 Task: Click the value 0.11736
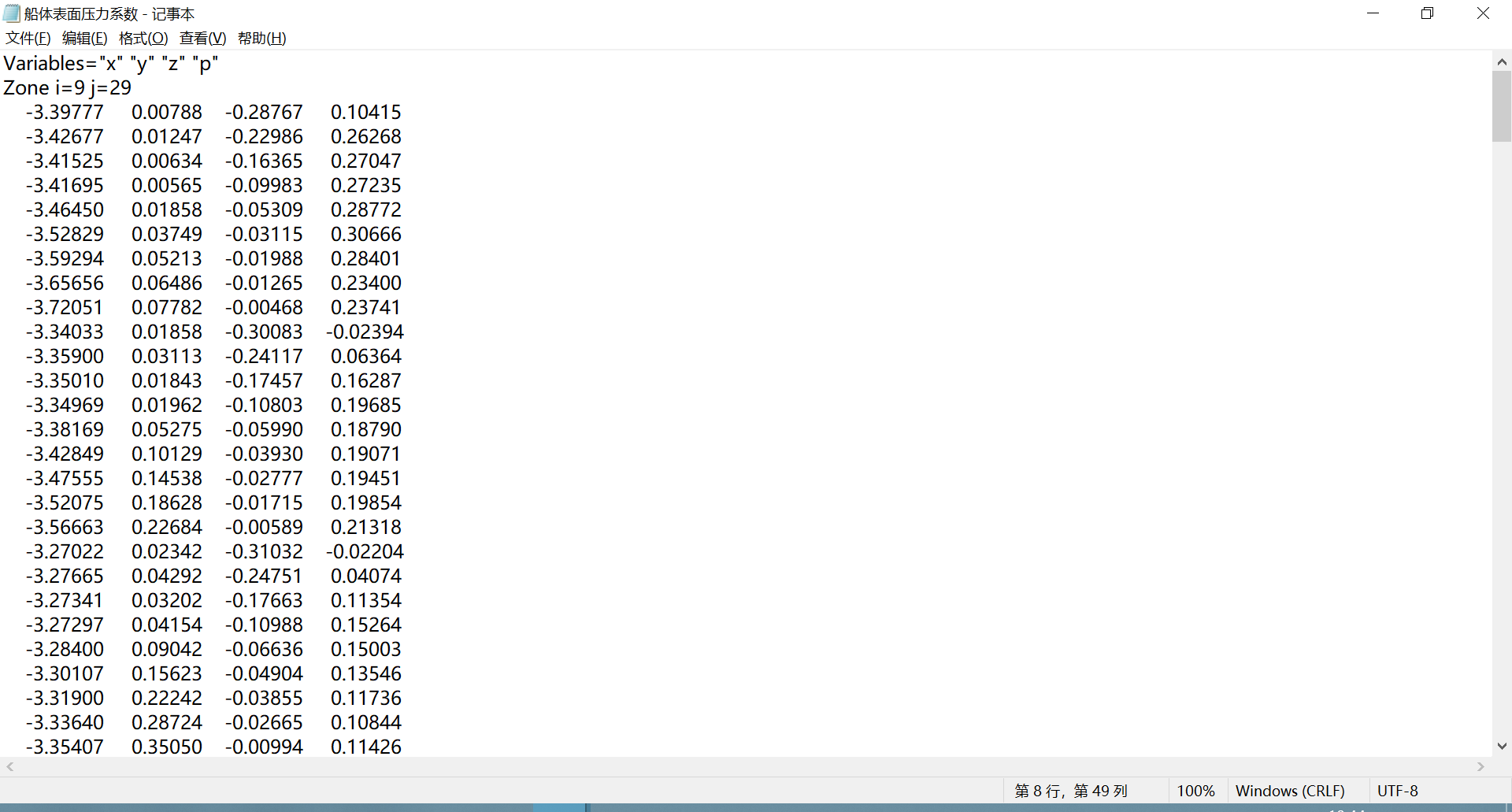366,699
